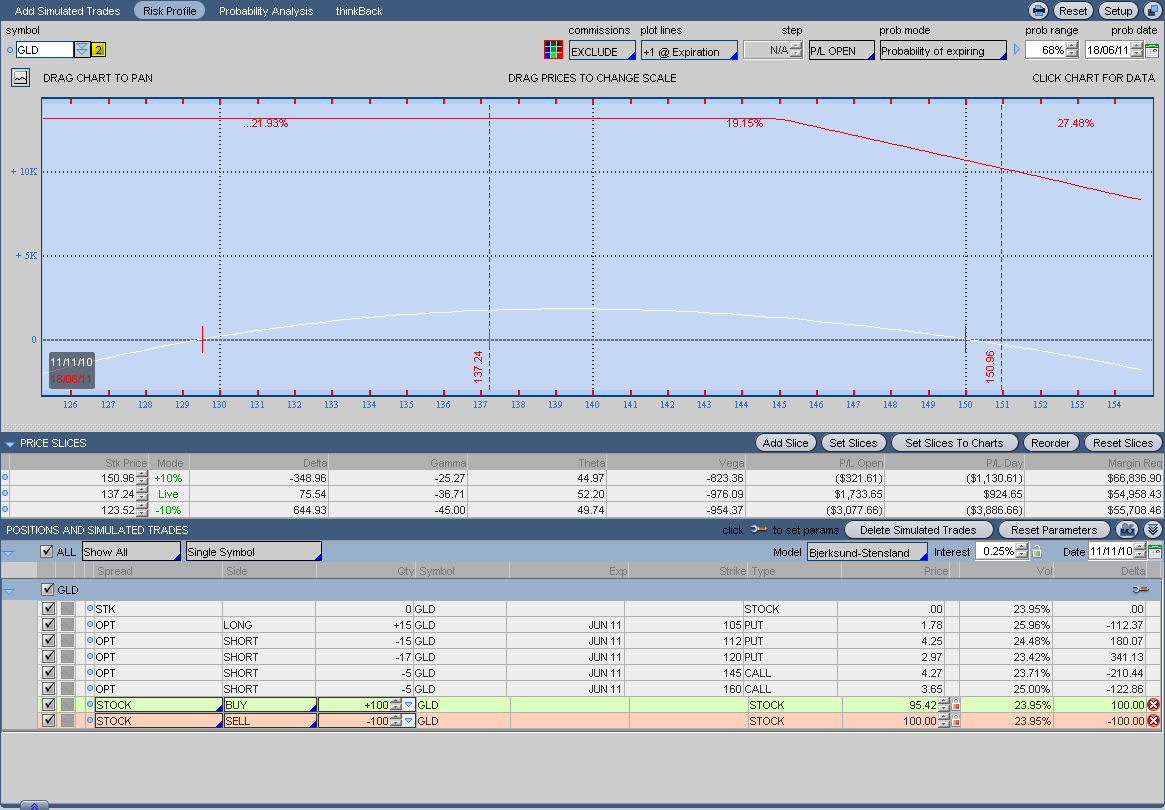The image size is (1165, 810).
Task: Switch to the Probability Analysis tab
Action: pos(266,11)
